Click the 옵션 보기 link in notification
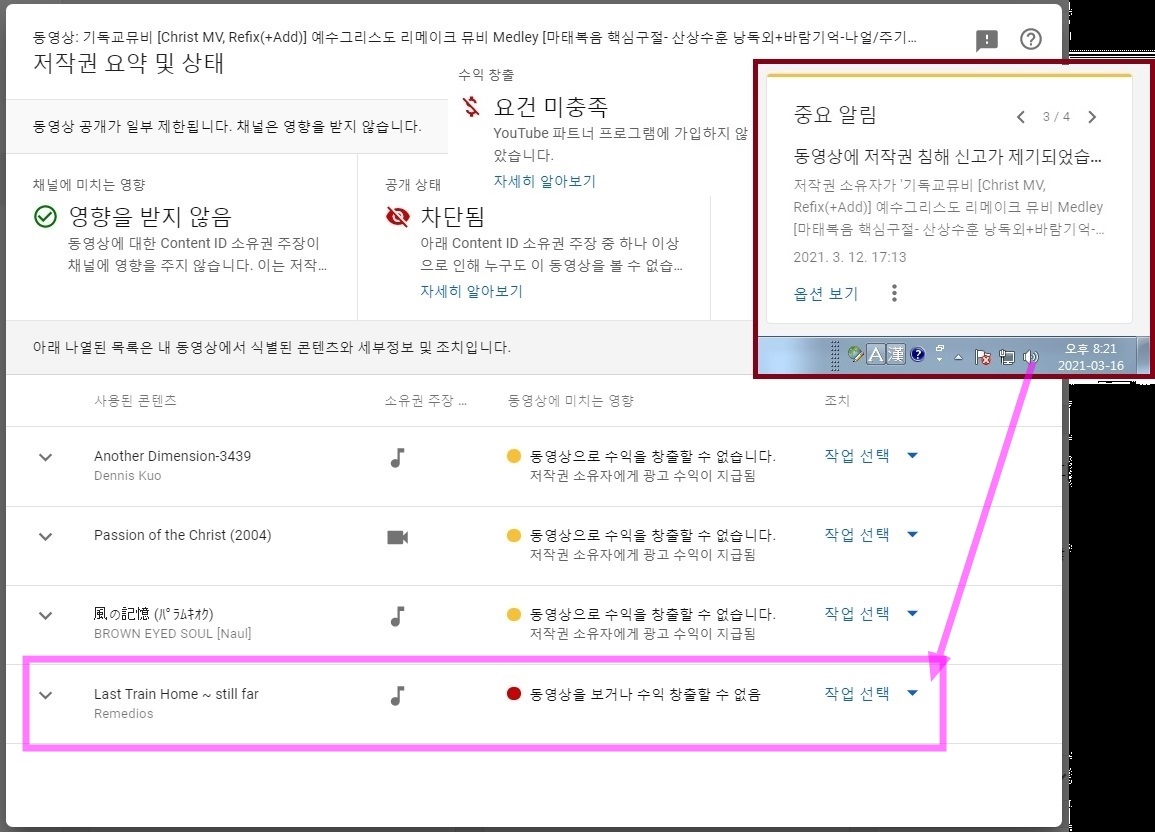 coord(826,294)
